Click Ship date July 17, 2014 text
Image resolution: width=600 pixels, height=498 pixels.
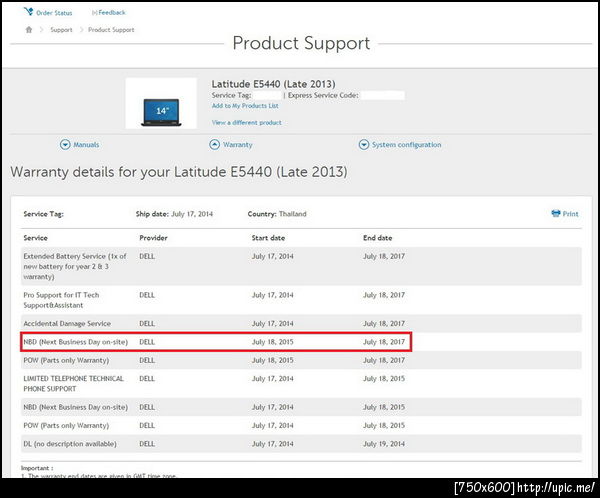point(174,214)
